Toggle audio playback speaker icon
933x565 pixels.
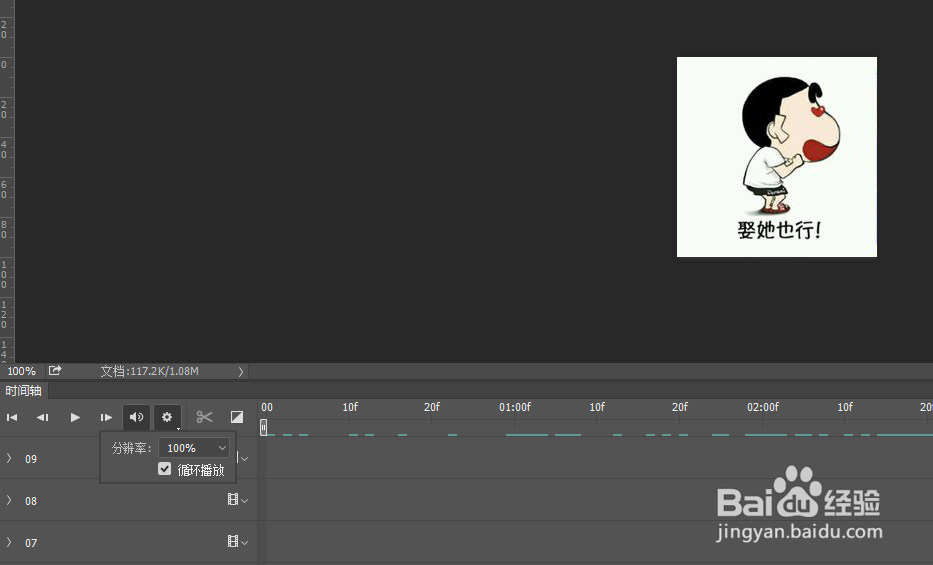coord(136,417)
